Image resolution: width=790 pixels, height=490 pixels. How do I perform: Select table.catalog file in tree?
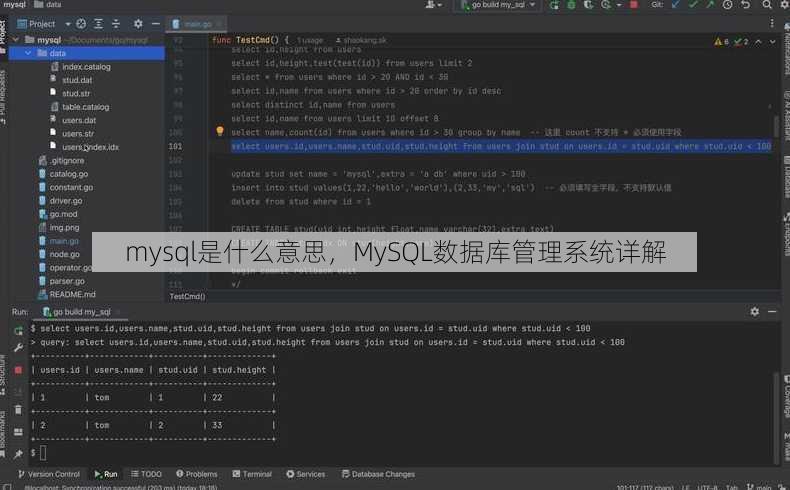click(x=85, y=107)
